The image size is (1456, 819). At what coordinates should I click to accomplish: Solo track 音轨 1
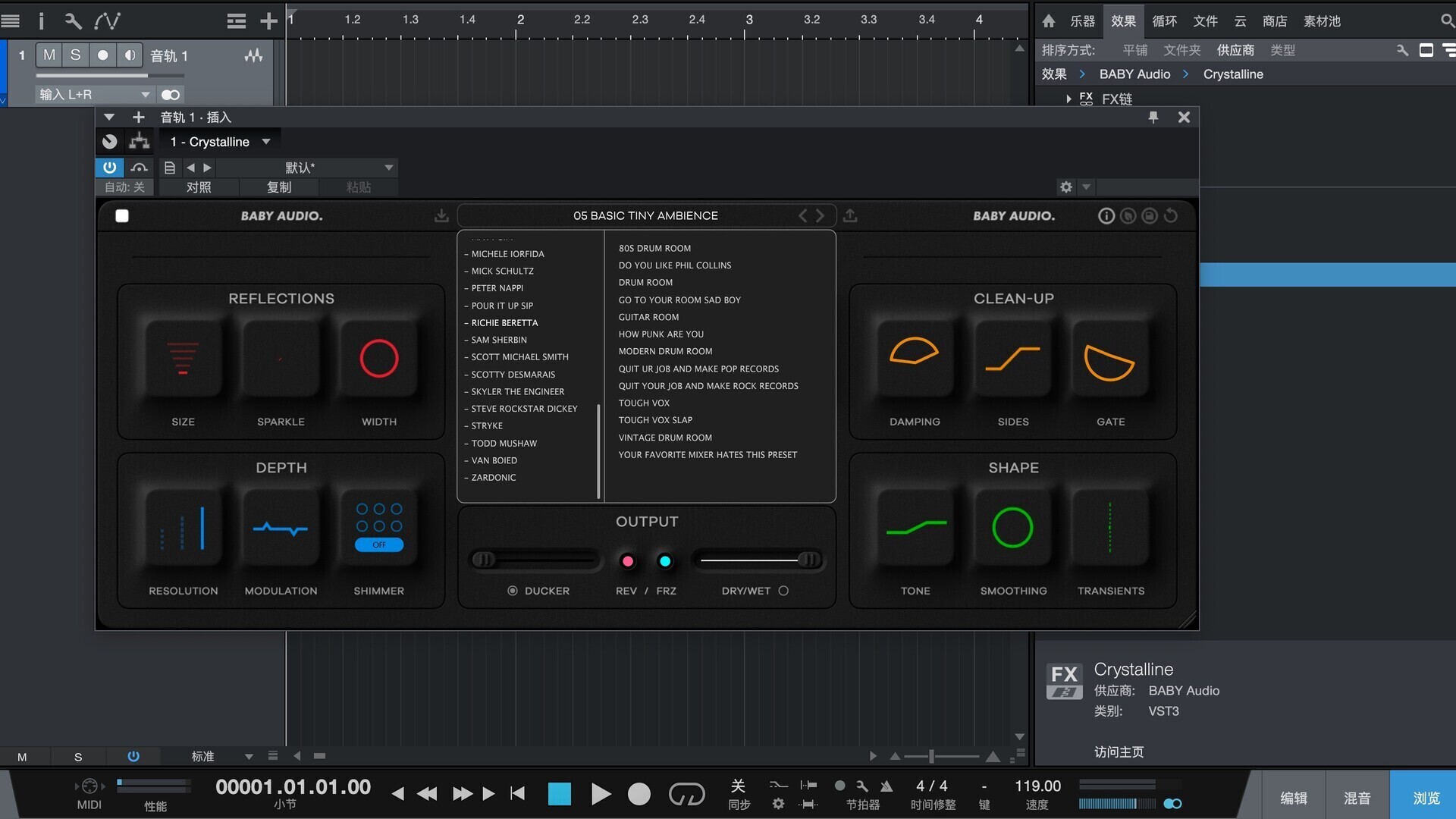[x=75, y=55]
